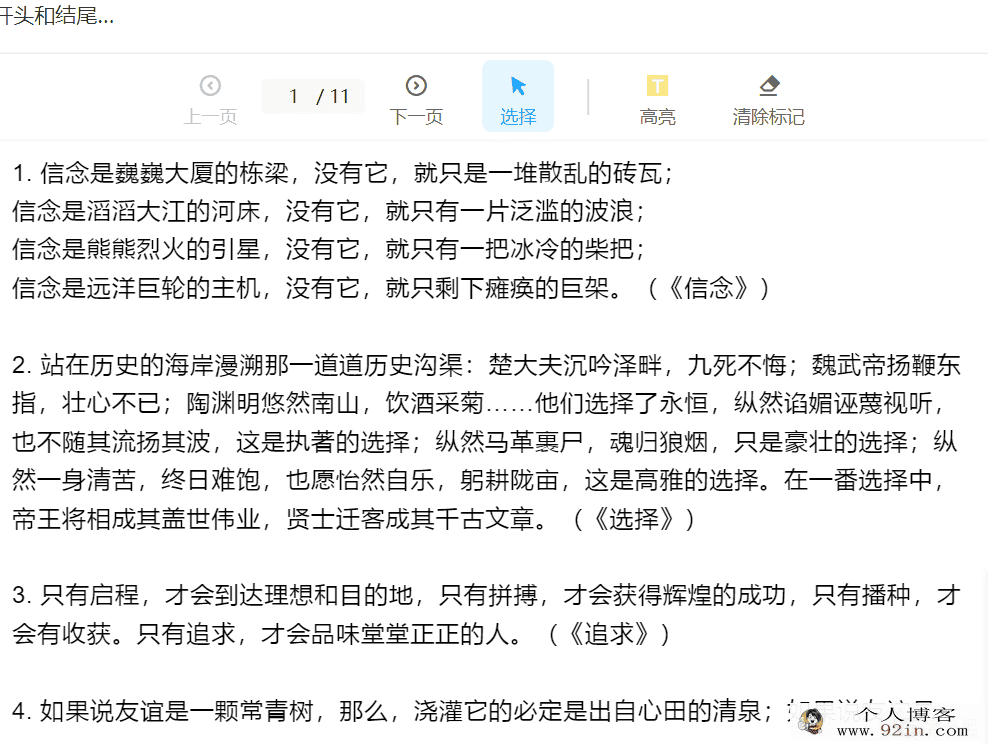Enable the 高亮 highlight tool
Viewport: 988px width, 744px height.
tap(657, 100)
